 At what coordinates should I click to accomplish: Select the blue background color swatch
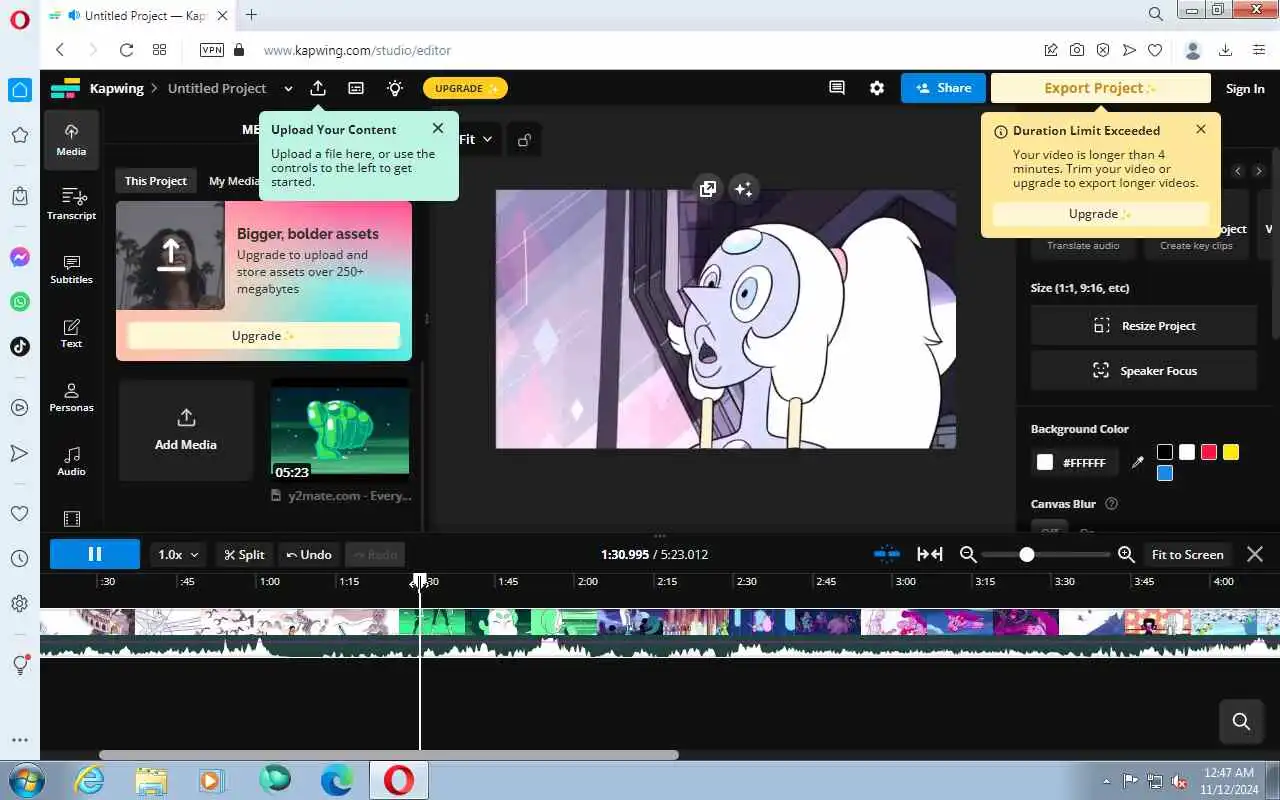(1165, 473)
